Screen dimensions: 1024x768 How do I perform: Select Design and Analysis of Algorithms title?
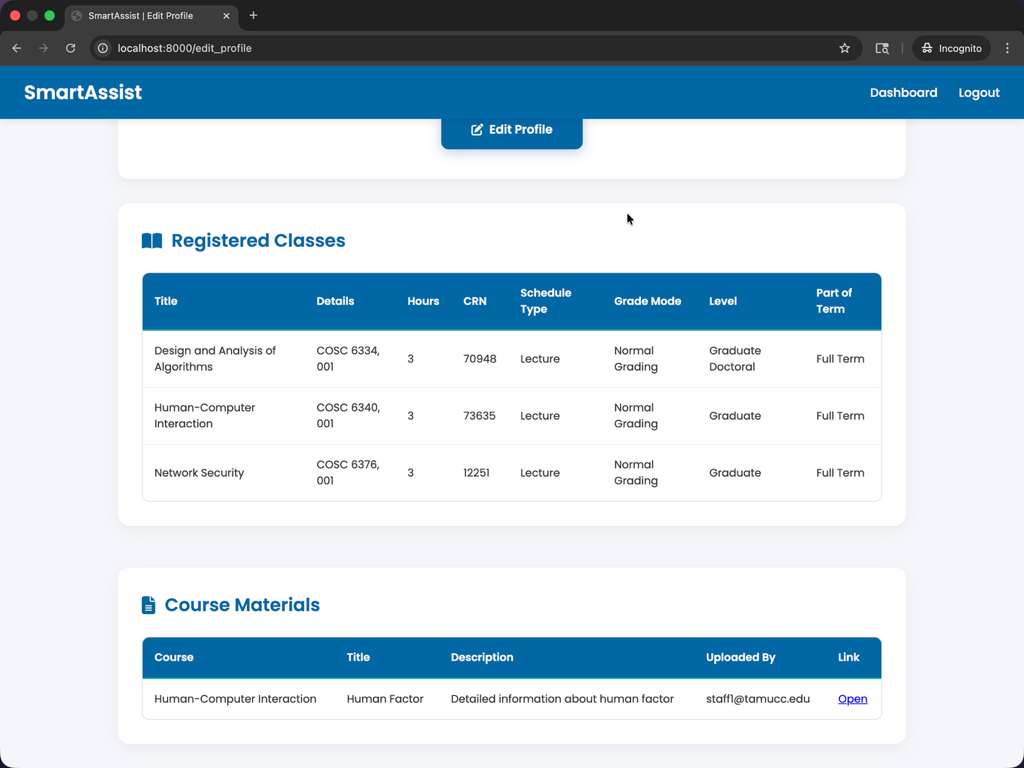pyautogui.click(x=215, y=359)
